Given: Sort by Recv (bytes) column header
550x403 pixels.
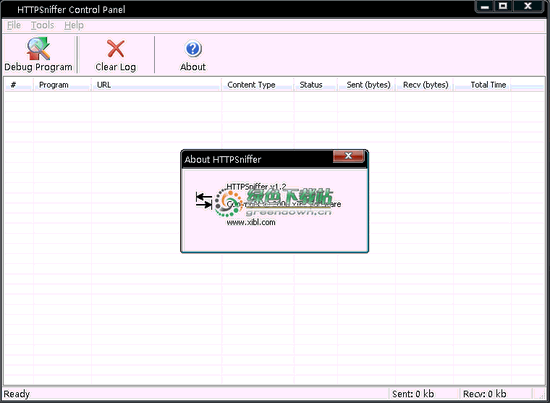Looking at the screenshot, I should (424, 85).
